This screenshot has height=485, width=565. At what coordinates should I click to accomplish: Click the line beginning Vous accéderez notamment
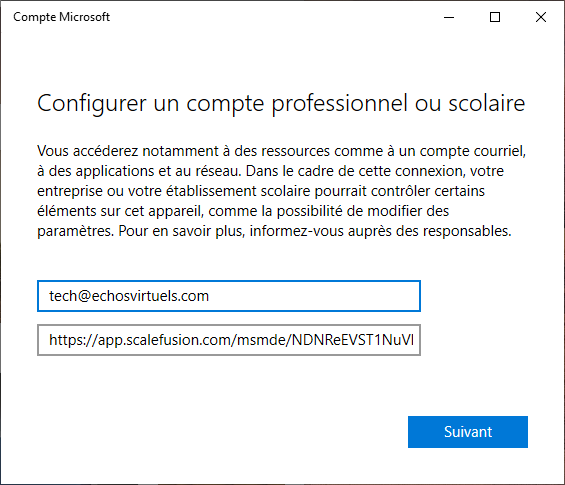pos(281,151)
